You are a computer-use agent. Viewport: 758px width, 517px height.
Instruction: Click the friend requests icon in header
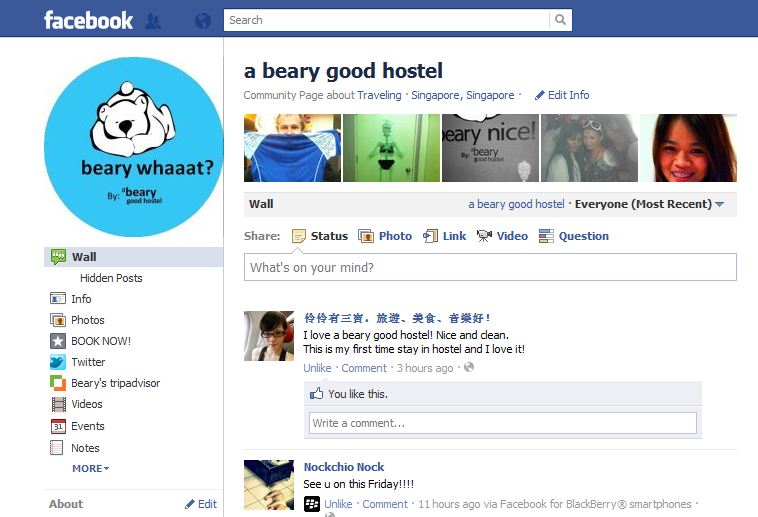[x=153, y=21]
